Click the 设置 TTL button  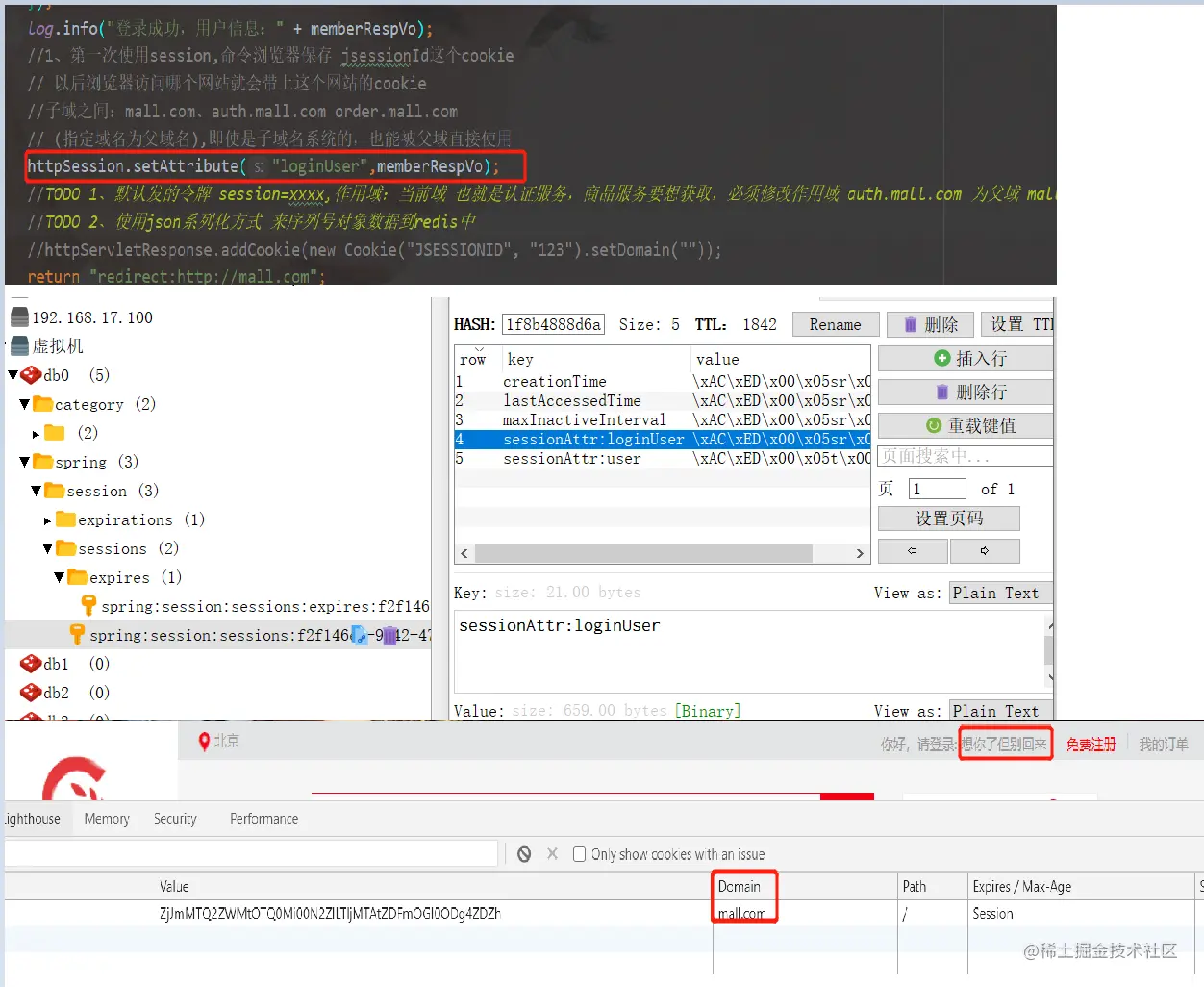[1017, 324]
